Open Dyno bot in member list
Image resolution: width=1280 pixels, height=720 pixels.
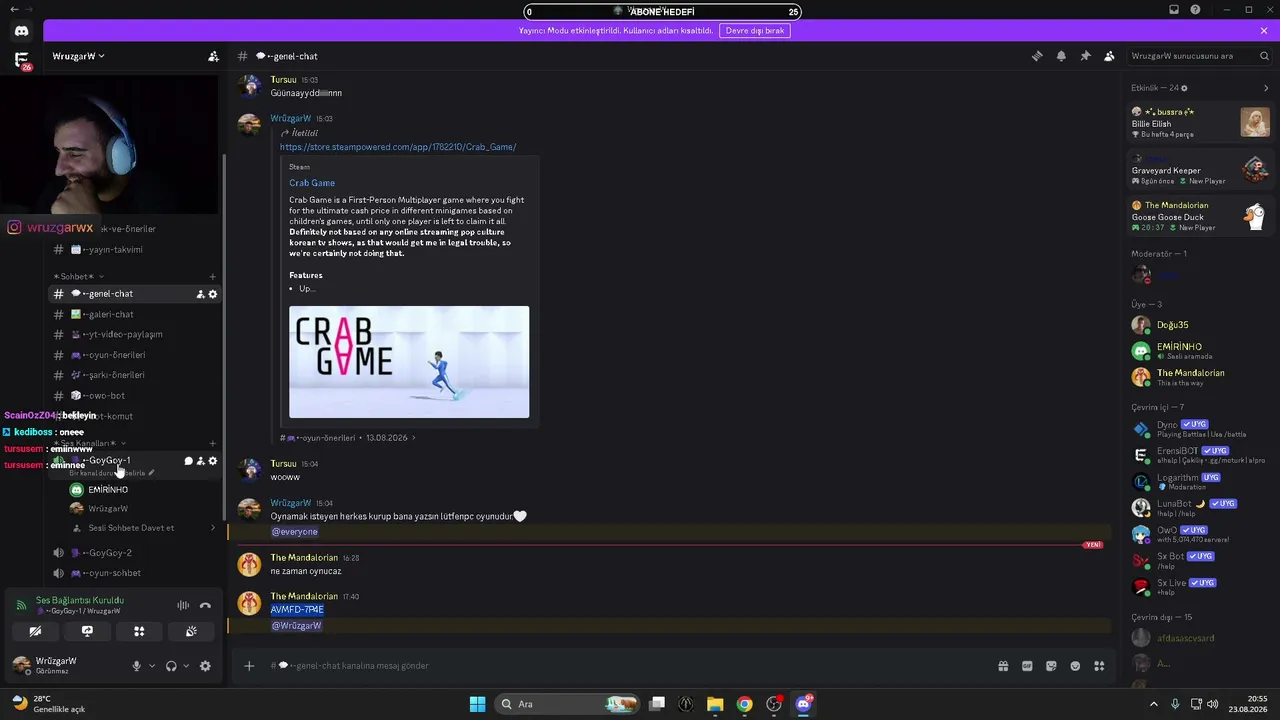1200,429
